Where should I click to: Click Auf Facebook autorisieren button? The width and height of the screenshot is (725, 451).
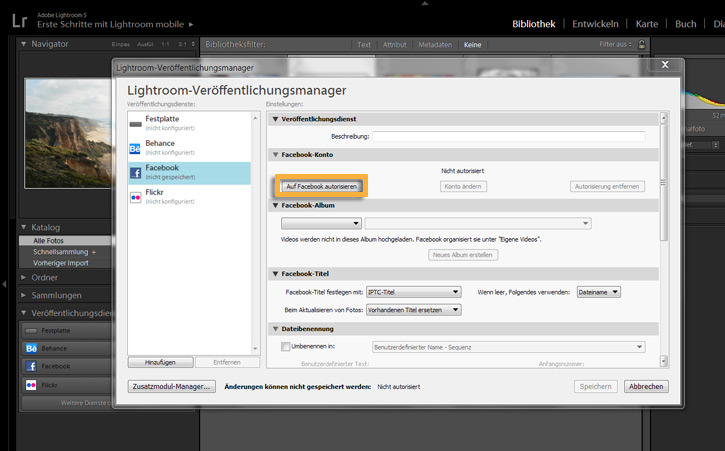click(x=322, y=186)
